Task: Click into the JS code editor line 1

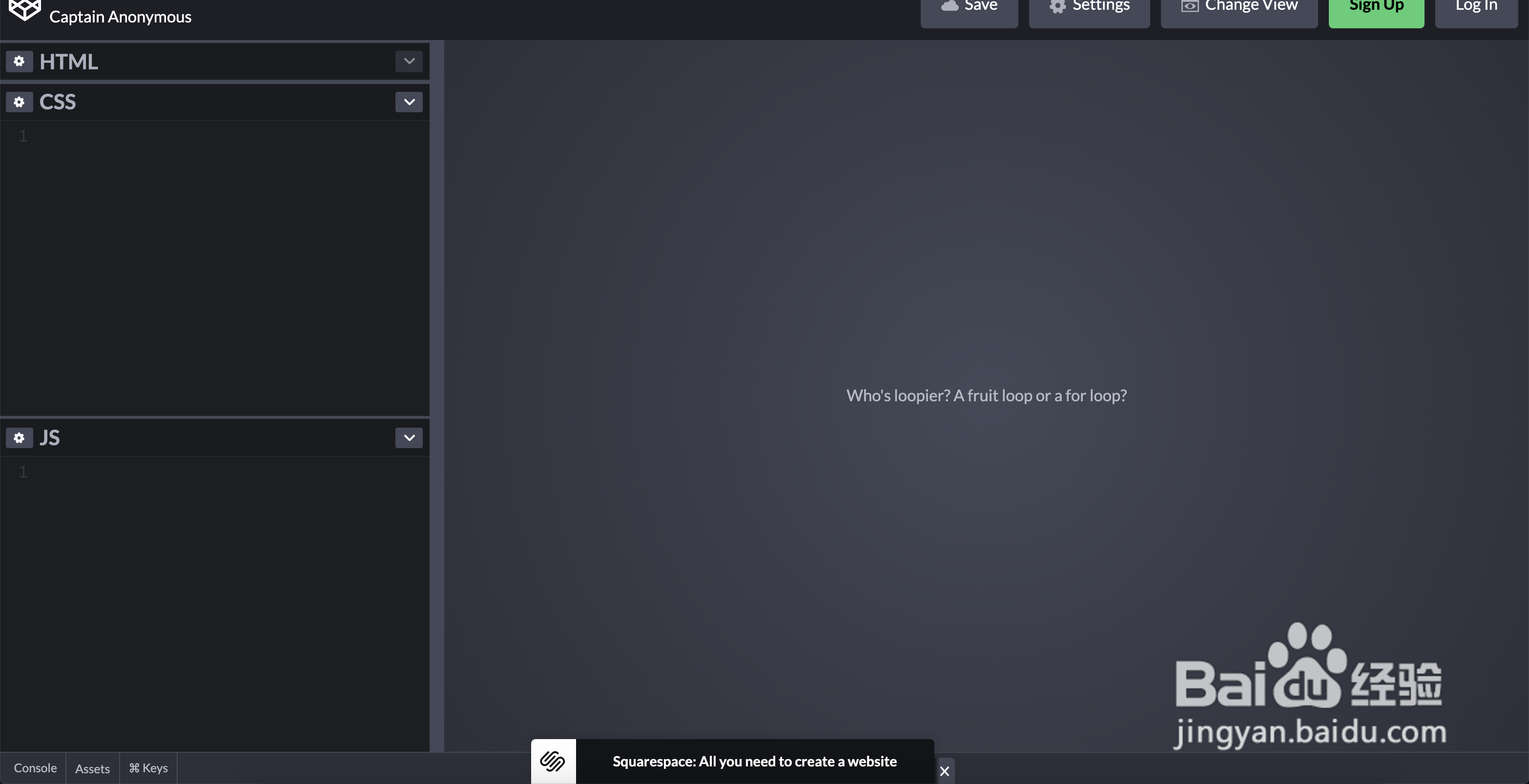Action: tap(228, 473)
